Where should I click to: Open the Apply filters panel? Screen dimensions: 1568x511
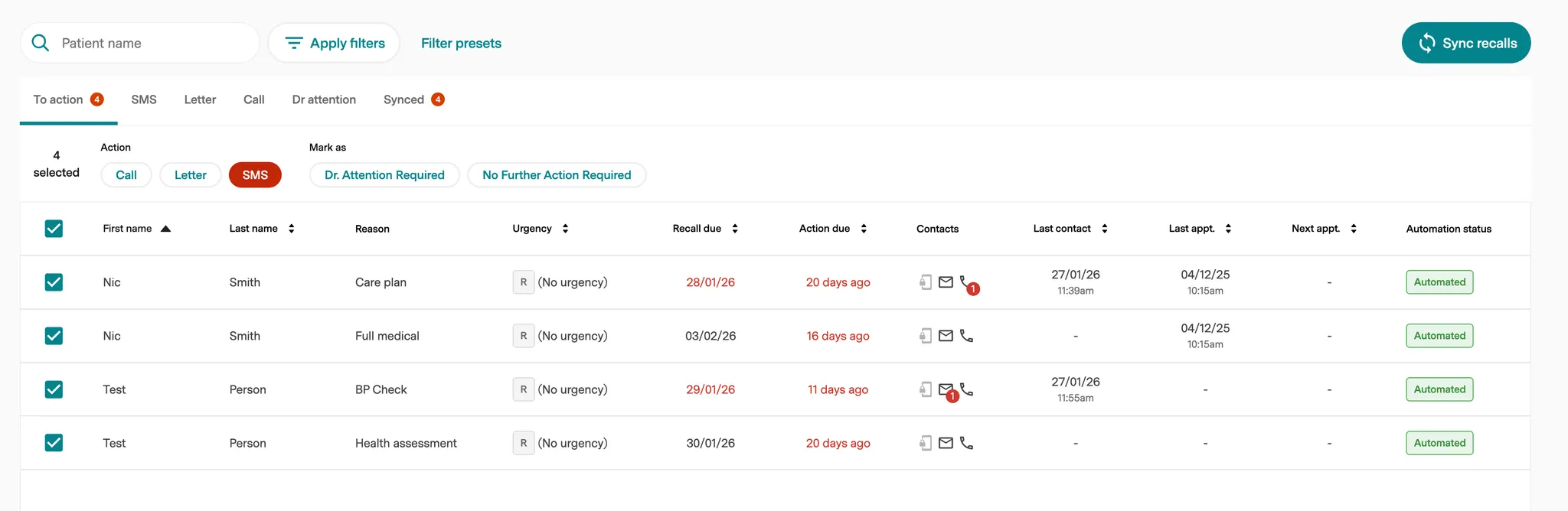point(335,43)
